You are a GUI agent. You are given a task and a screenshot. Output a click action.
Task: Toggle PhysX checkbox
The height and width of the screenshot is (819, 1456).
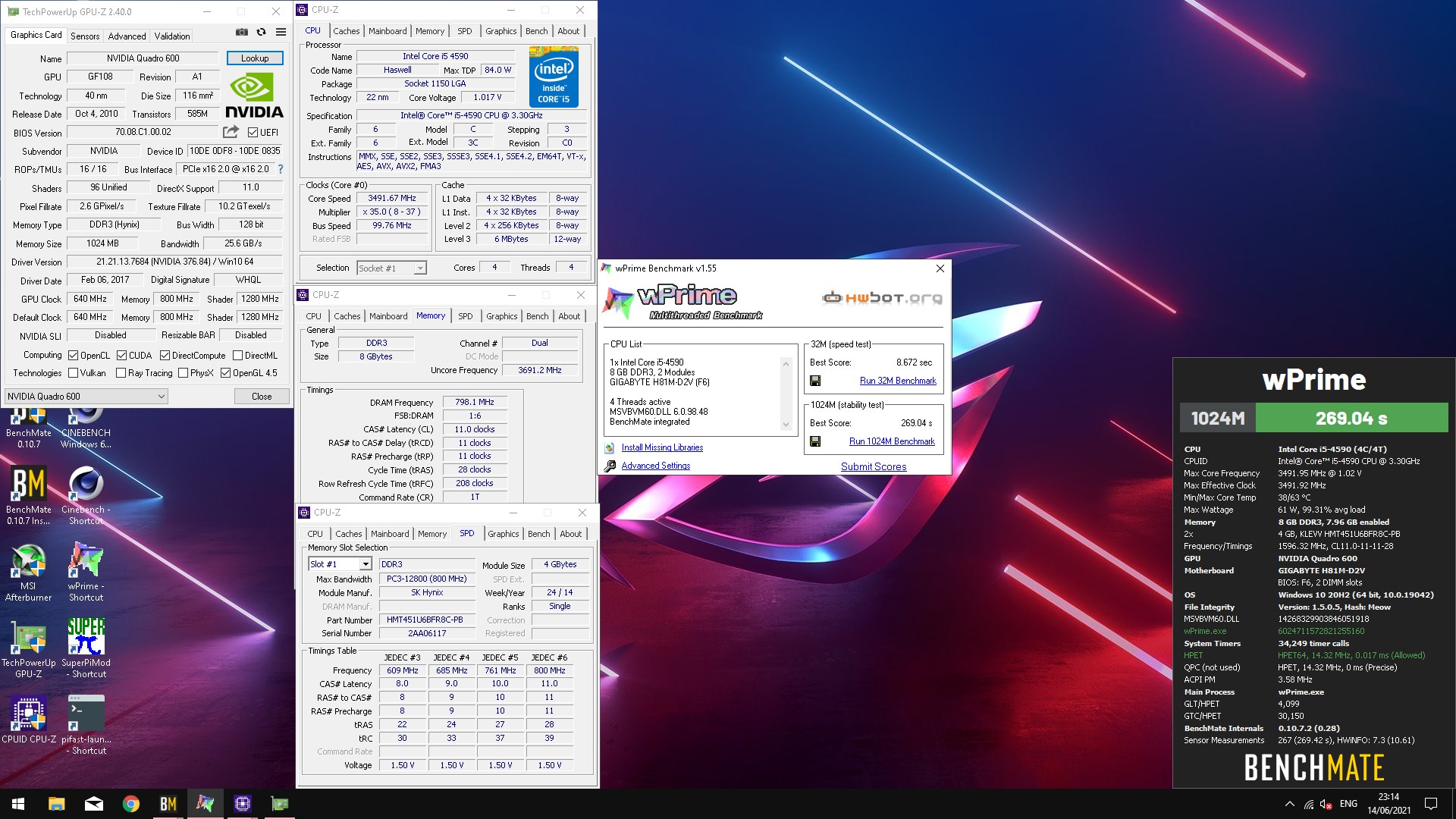click(x=183, y=373)
